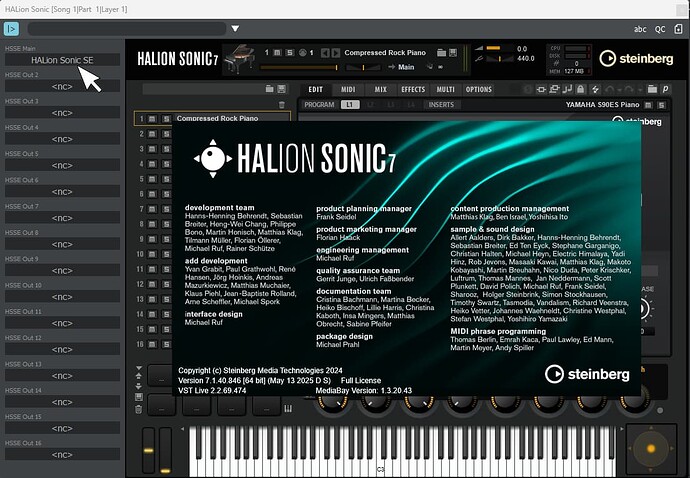Open the HSSE Out 3 routing field
The width and height of the screenshot is (690, 478).
pos(62,113)
